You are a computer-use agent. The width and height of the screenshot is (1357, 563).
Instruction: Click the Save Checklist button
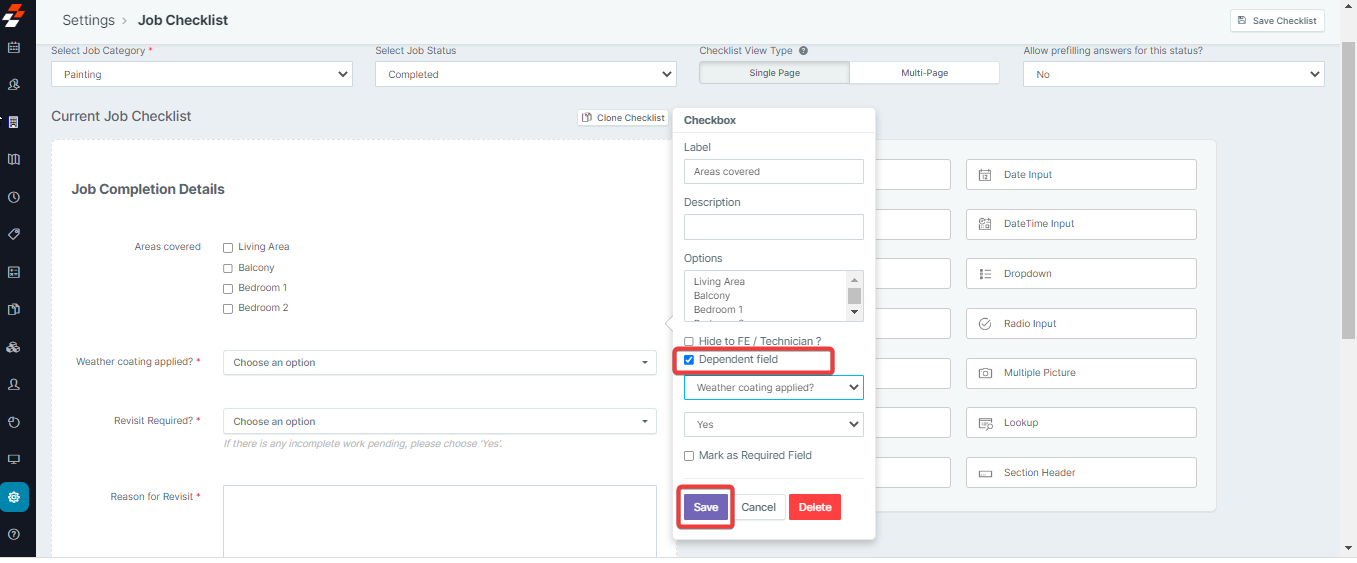click(x=1277, y=21)
